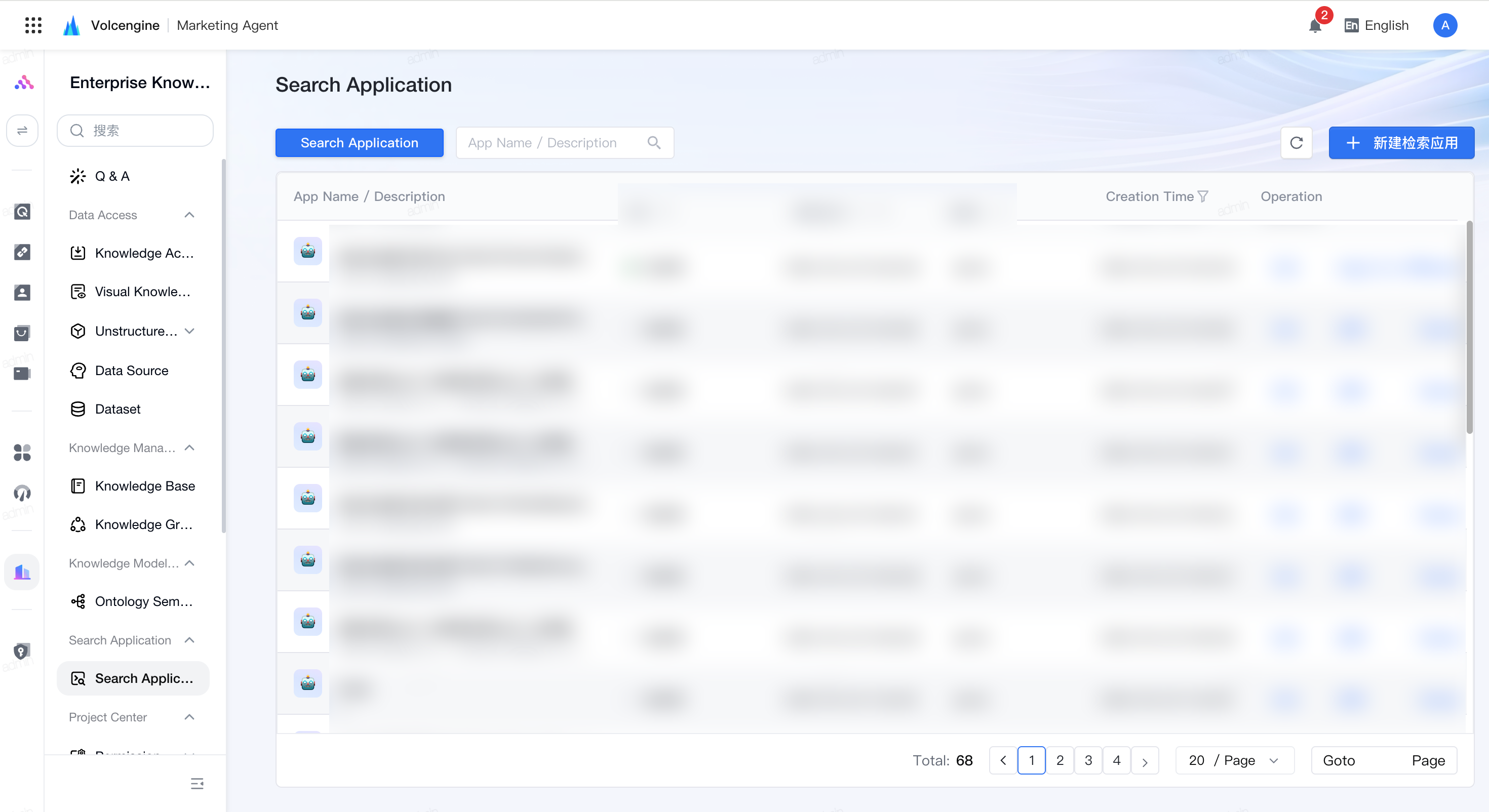This screenshot has width=1489, height=812.
Task: Click the 新建检索应用 button
Action: click(x=1401, y=143)
